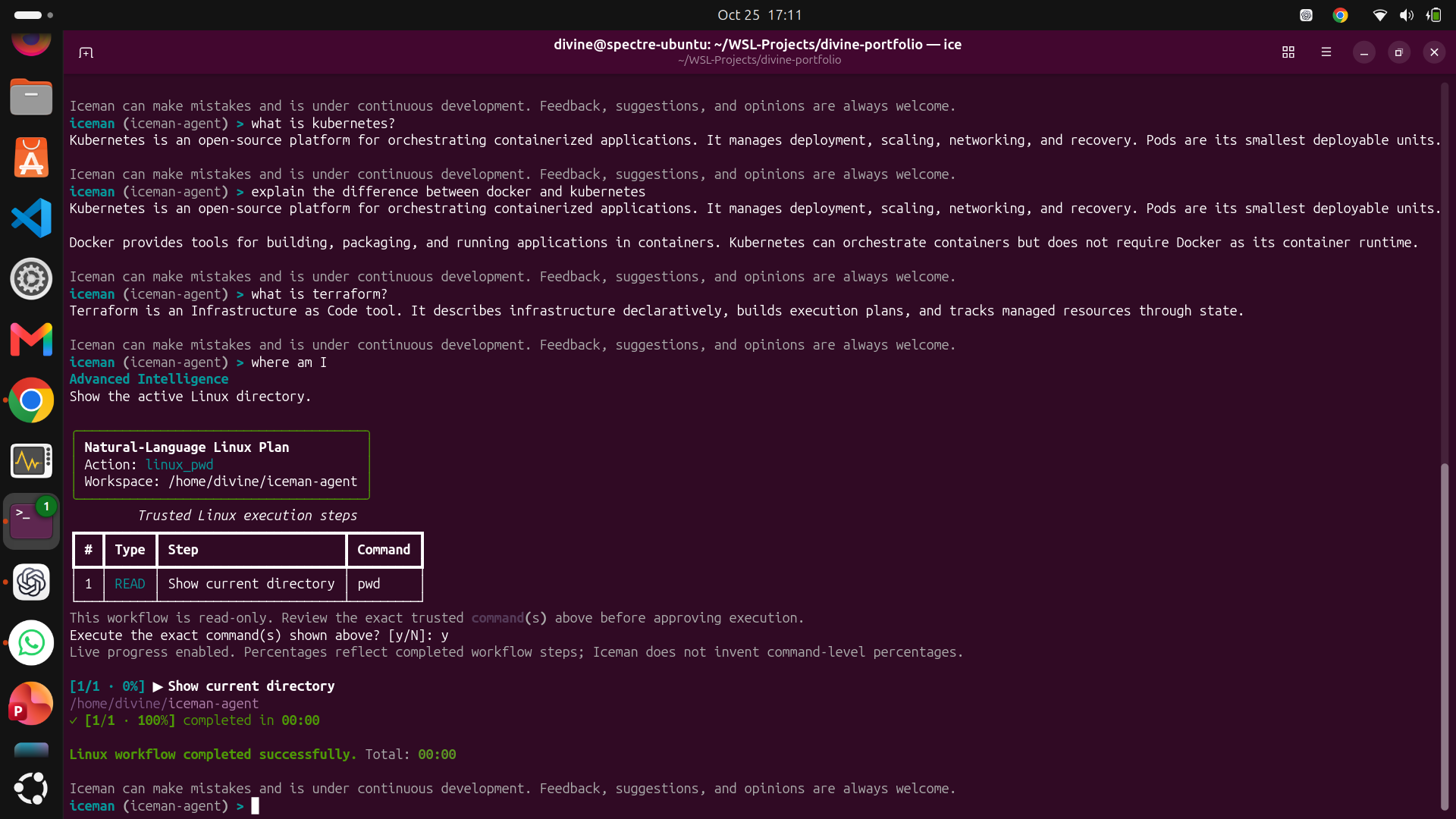Open the Oct 25 17:11 clock menu
The image size is (1456, 819).
pyautogui.click(x=759, y=15)
